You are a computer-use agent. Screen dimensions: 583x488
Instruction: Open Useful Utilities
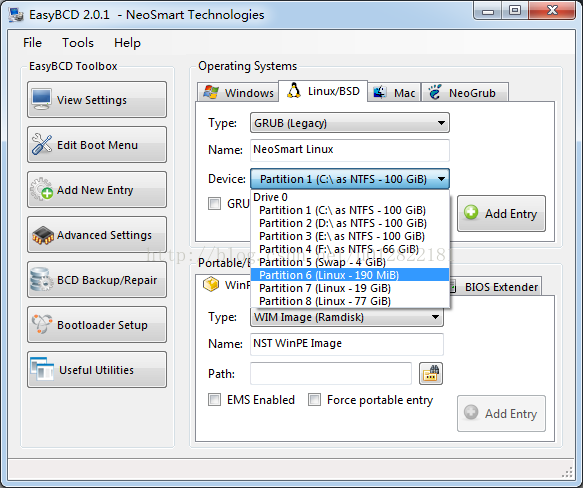pyautogui.click(x=97, y=370)
